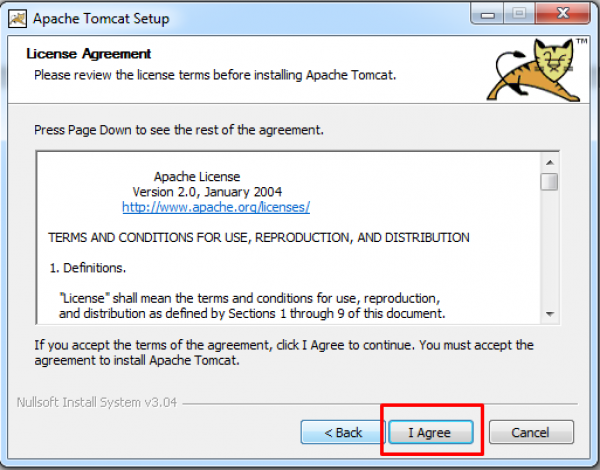Click the "1. Definitions." line in license
The image size is (600, 470).
pos(88,268)
